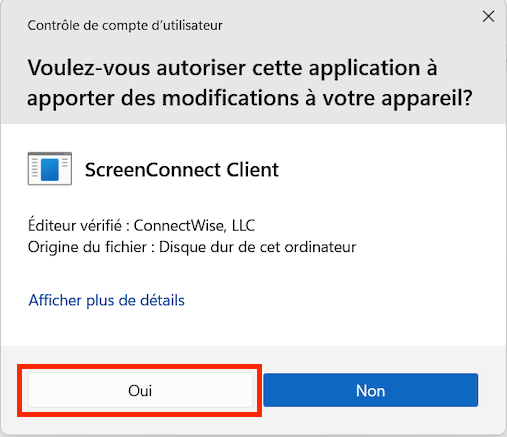Image resolution: width=507 pixels, height=437 pixels.
Task: Click Oui to allow the changes
Action: click(140, 390)
